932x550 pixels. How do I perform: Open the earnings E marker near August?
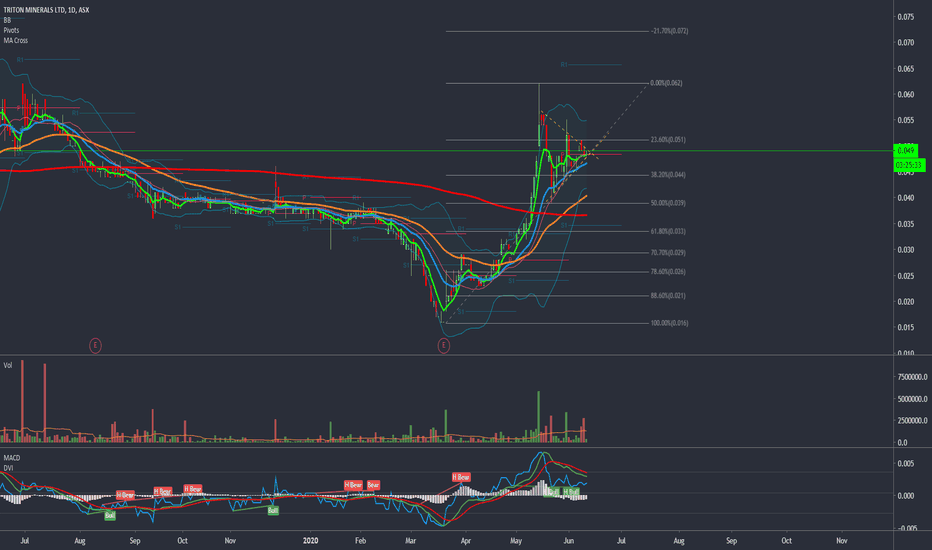95,345
